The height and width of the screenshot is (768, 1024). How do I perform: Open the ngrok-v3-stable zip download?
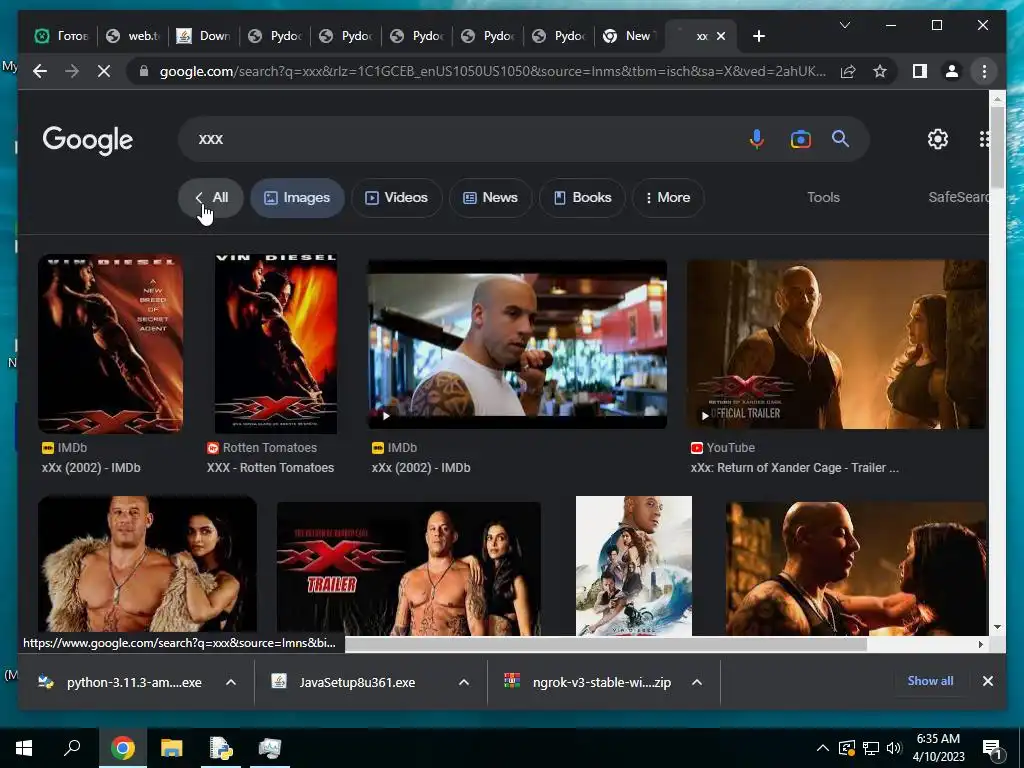[588, 682]
